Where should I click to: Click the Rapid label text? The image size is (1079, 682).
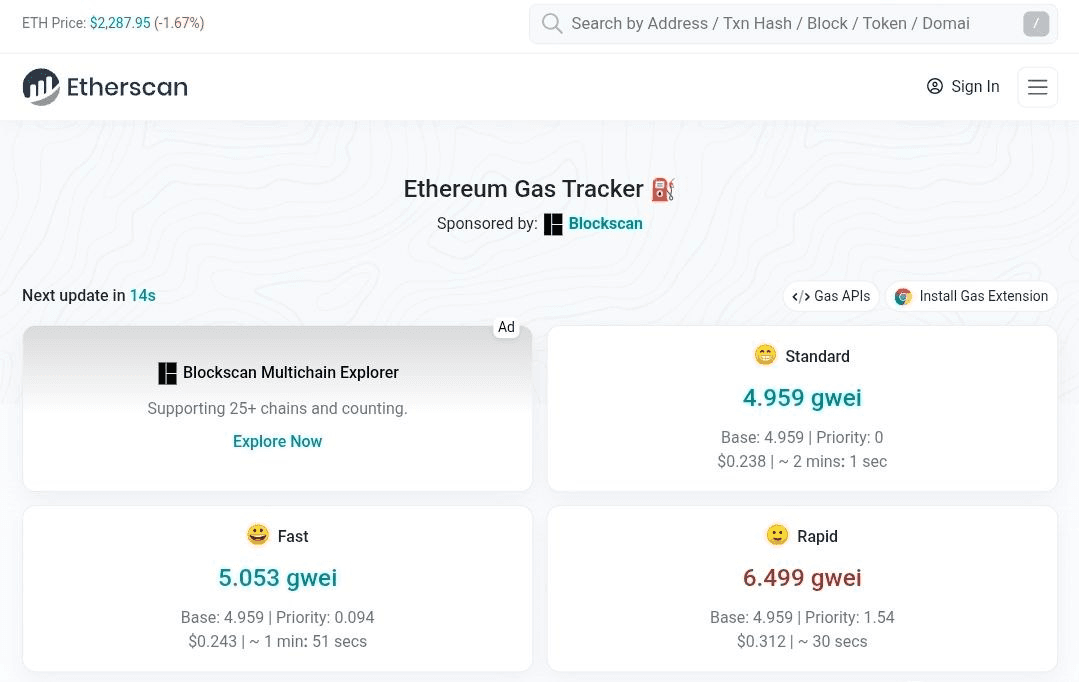point(818,536)
